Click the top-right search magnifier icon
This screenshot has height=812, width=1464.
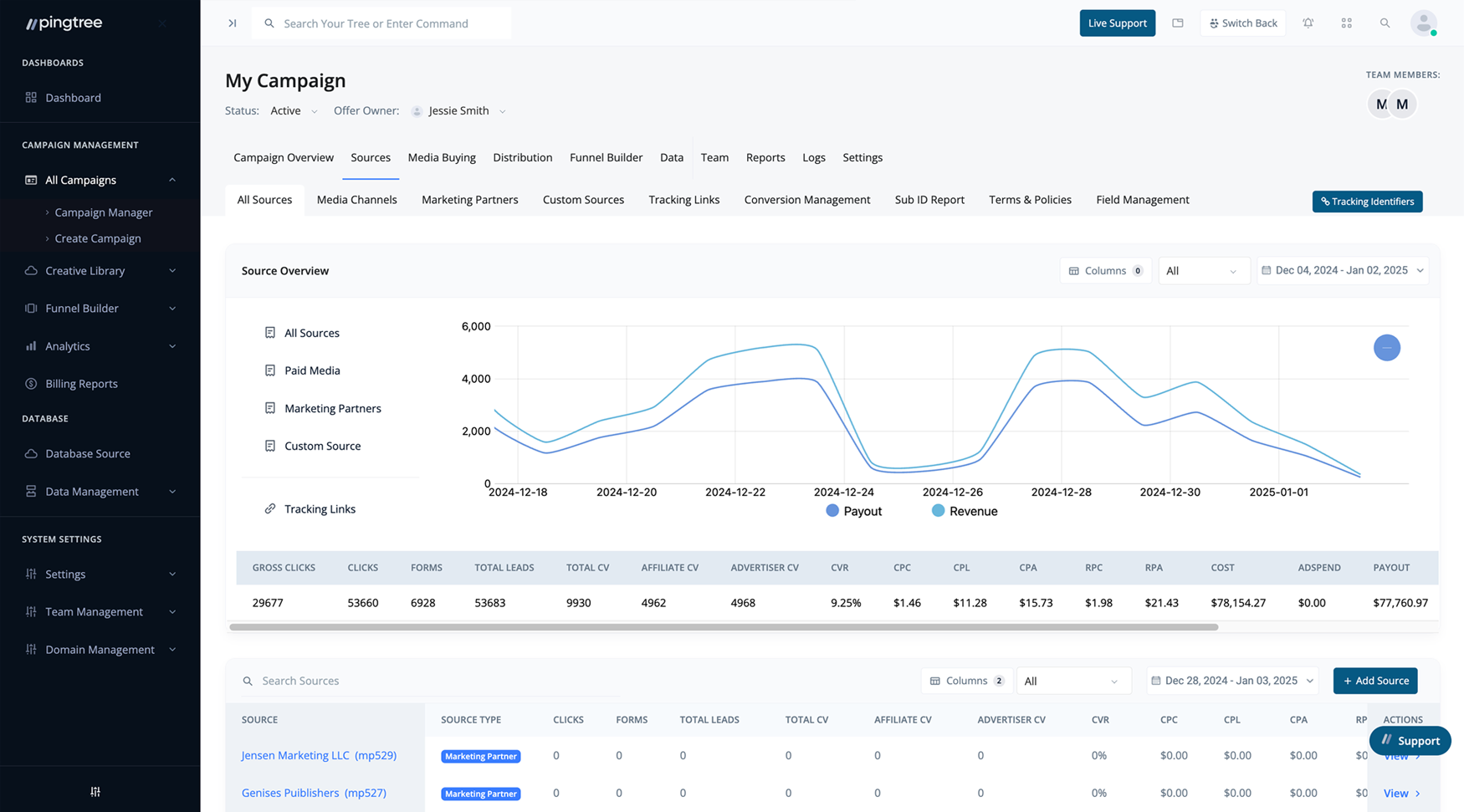click(x=1385, y=23)
